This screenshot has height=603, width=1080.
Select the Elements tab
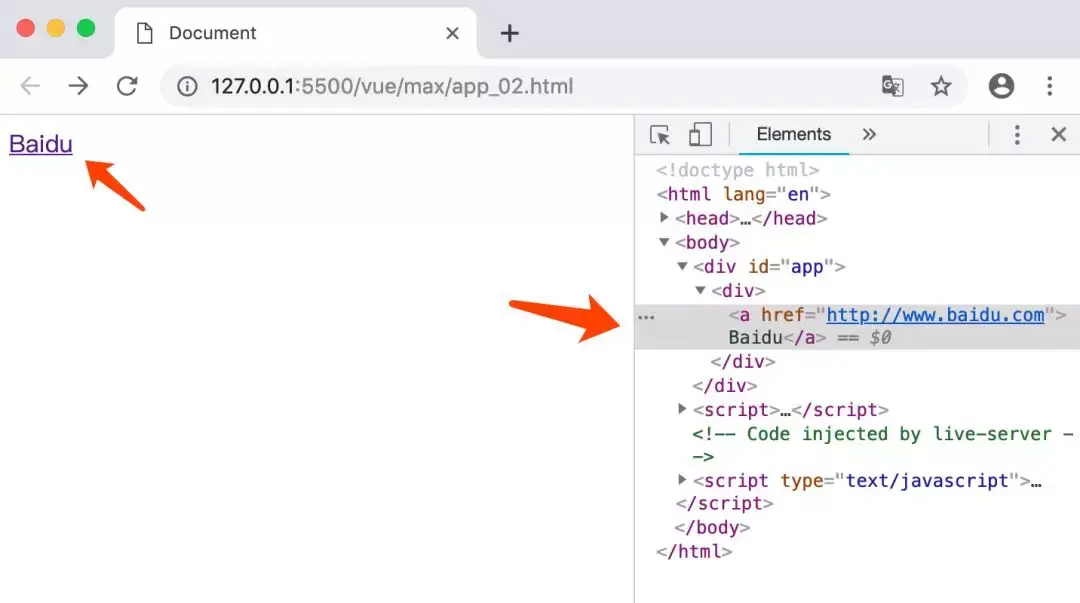pos(793,134)
